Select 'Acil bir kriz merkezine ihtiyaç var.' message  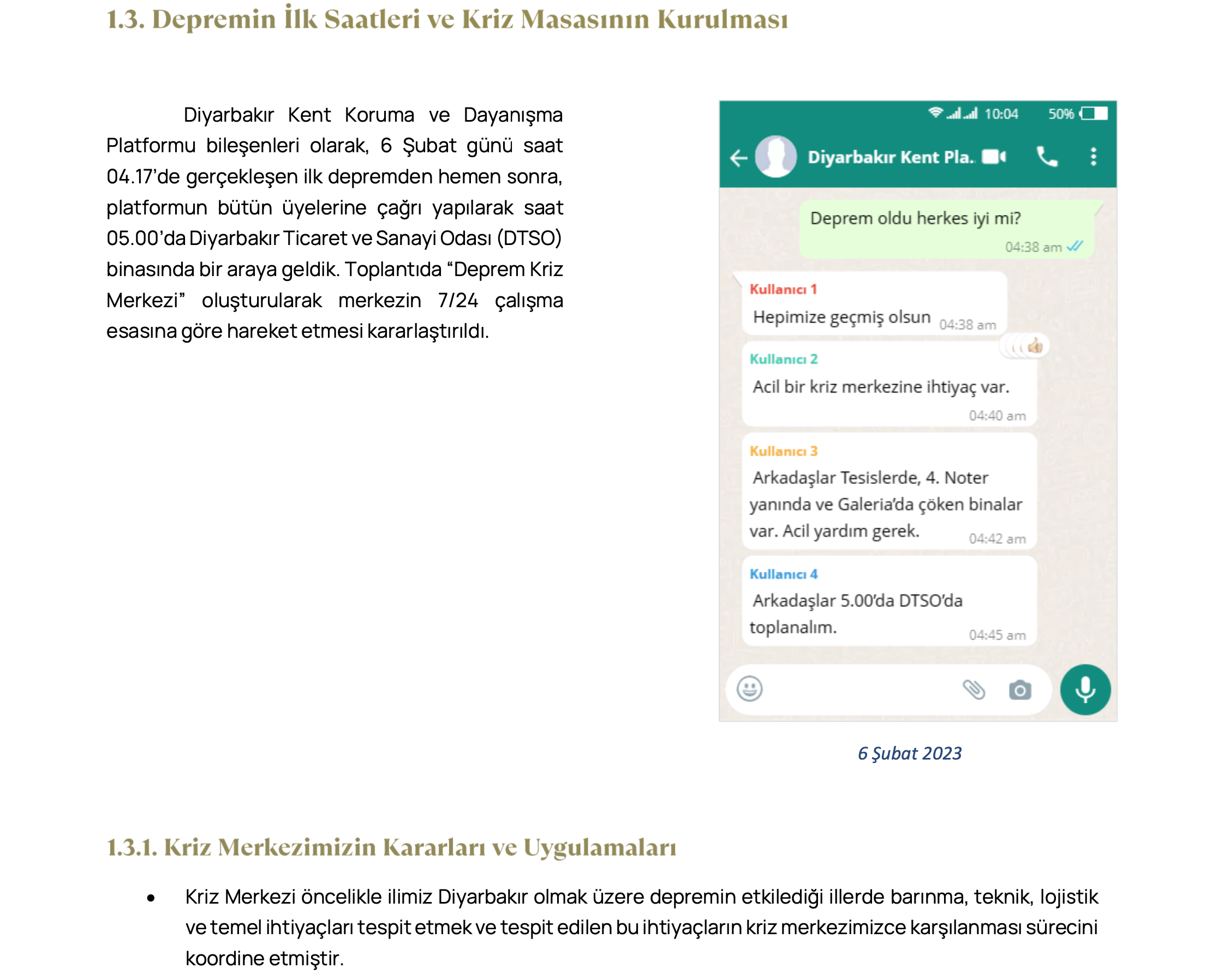tap(889, 384)
